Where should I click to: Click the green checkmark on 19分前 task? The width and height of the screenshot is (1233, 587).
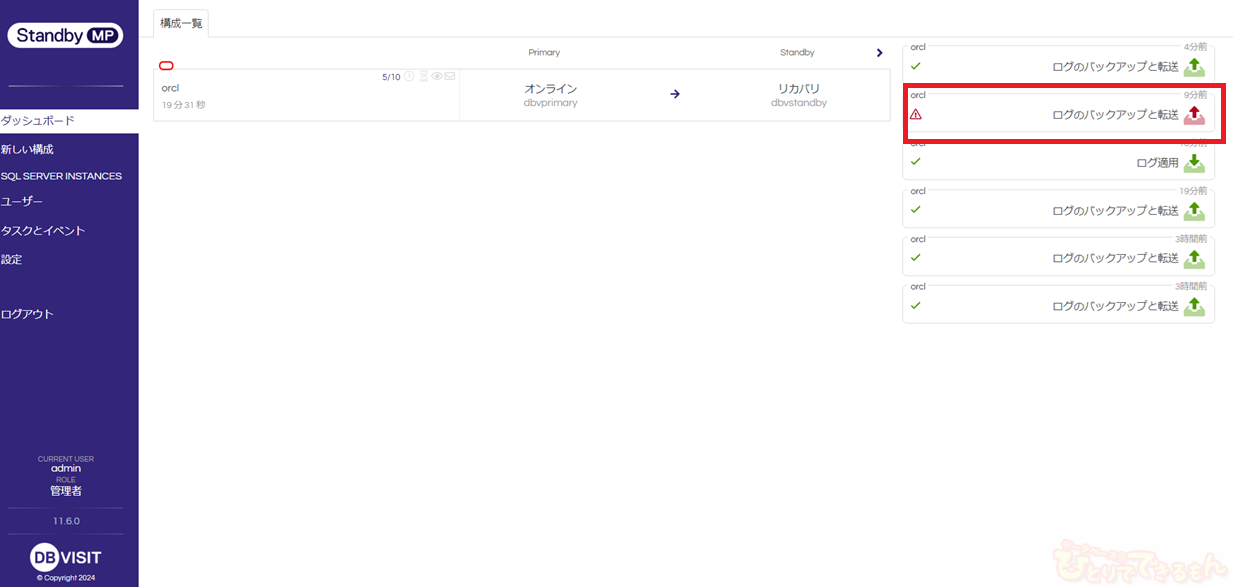[916, 209]
